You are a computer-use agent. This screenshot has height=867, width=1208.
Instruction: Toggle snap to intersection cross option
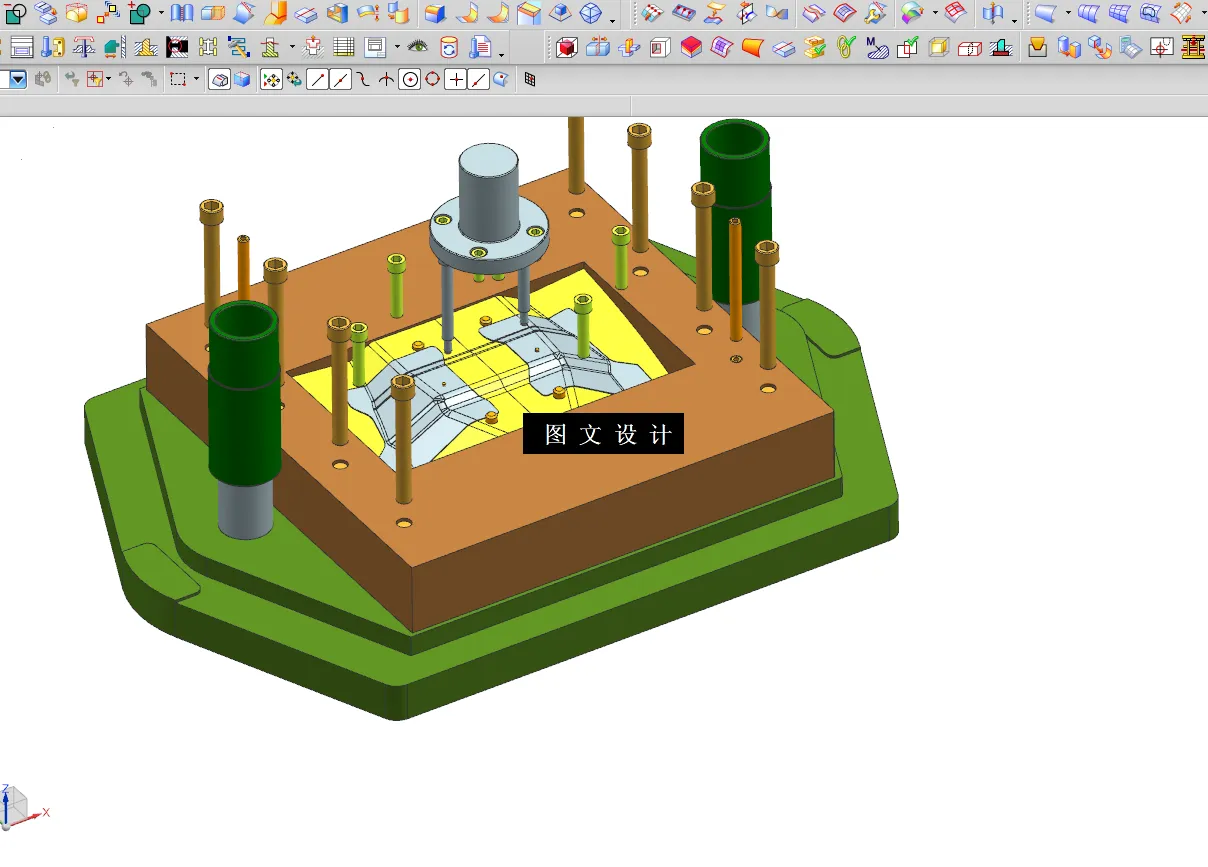386,80
